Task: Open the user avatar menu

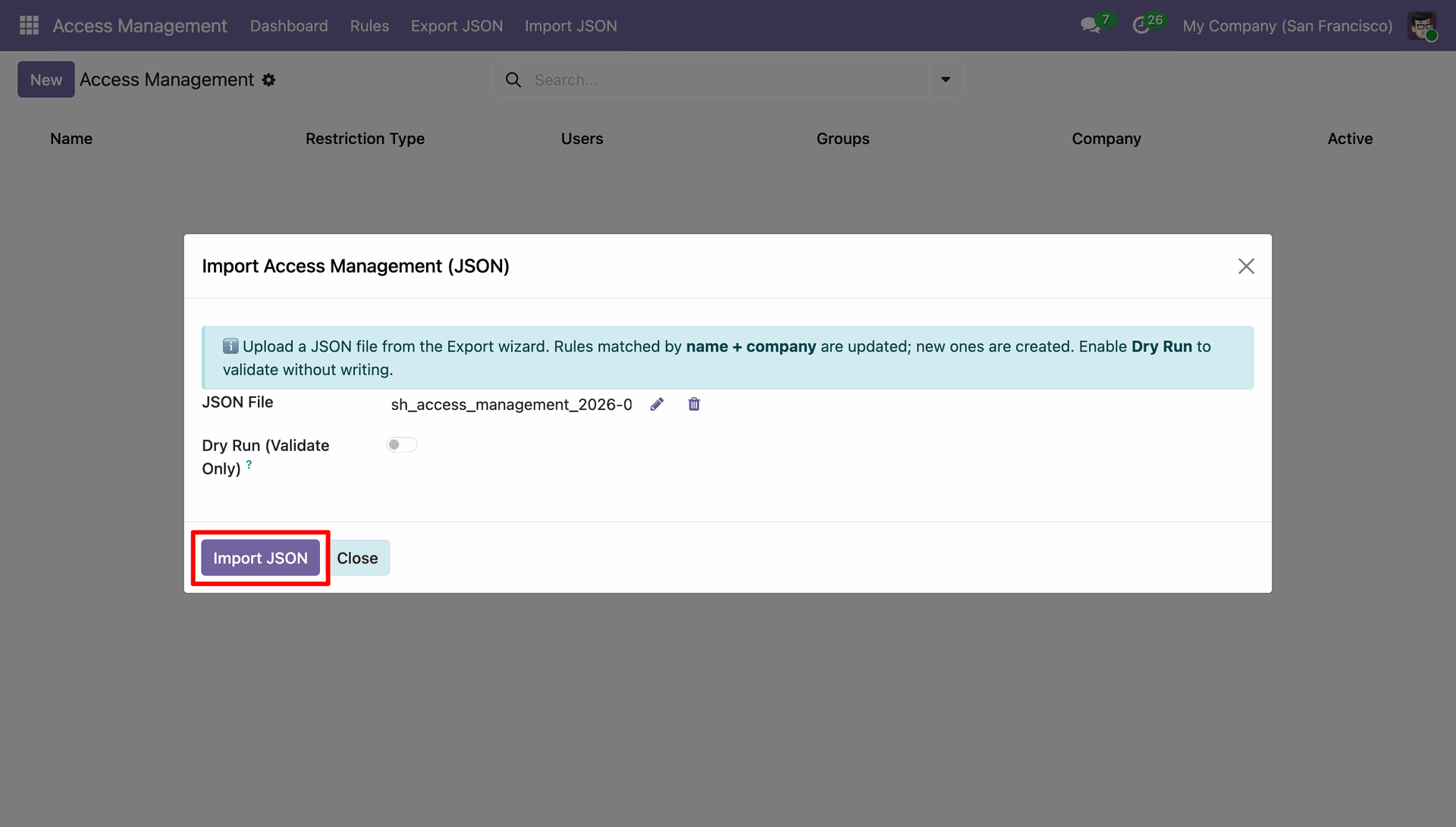Action: [1422, 26]
